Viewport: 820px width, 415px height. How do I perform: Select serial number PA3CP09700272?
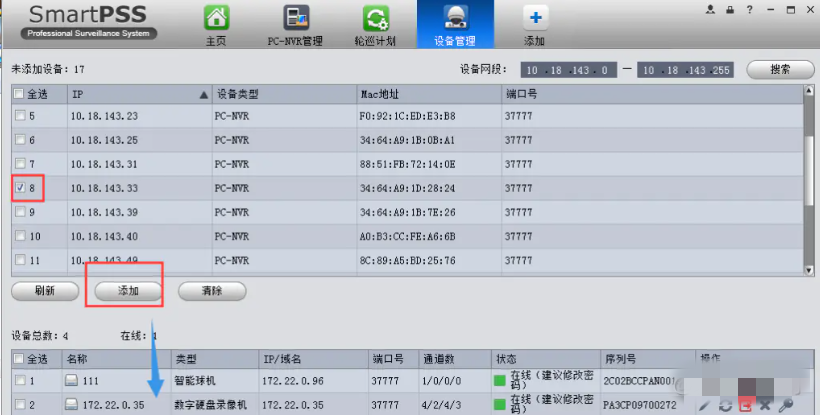click(x=640, y=405)
